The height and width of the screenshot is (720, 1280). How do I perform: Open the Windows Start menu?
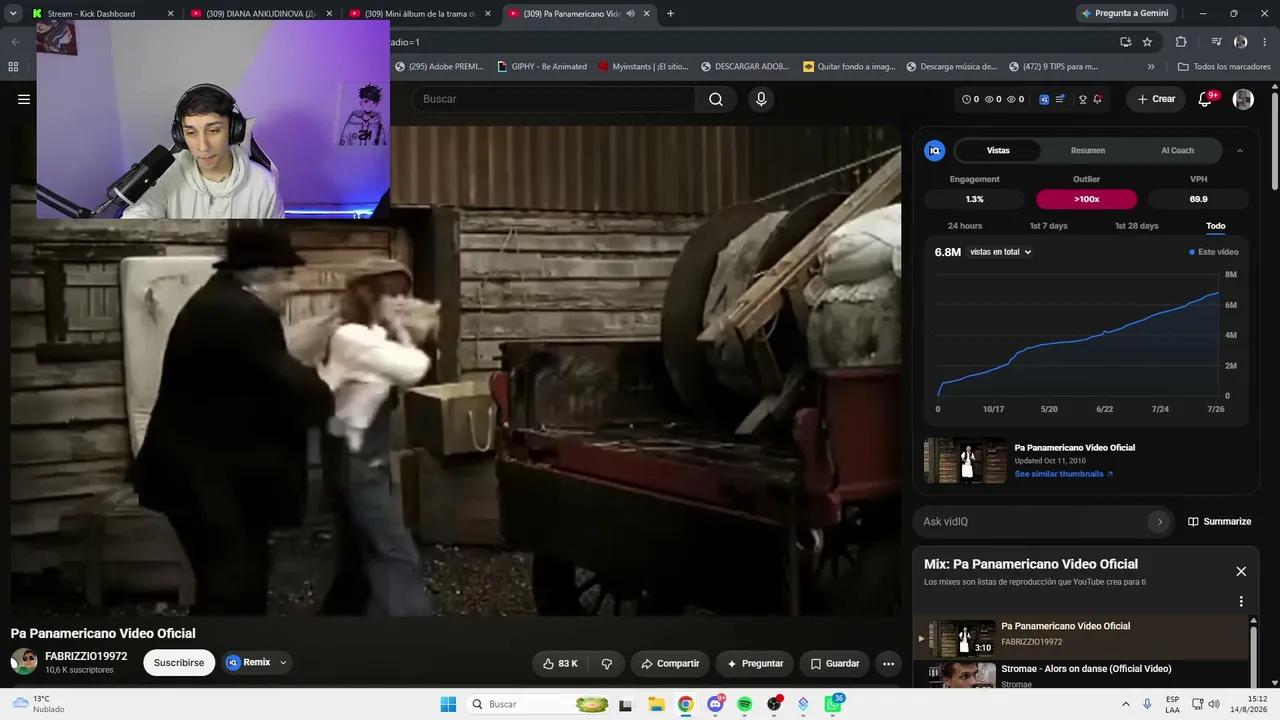448,704
